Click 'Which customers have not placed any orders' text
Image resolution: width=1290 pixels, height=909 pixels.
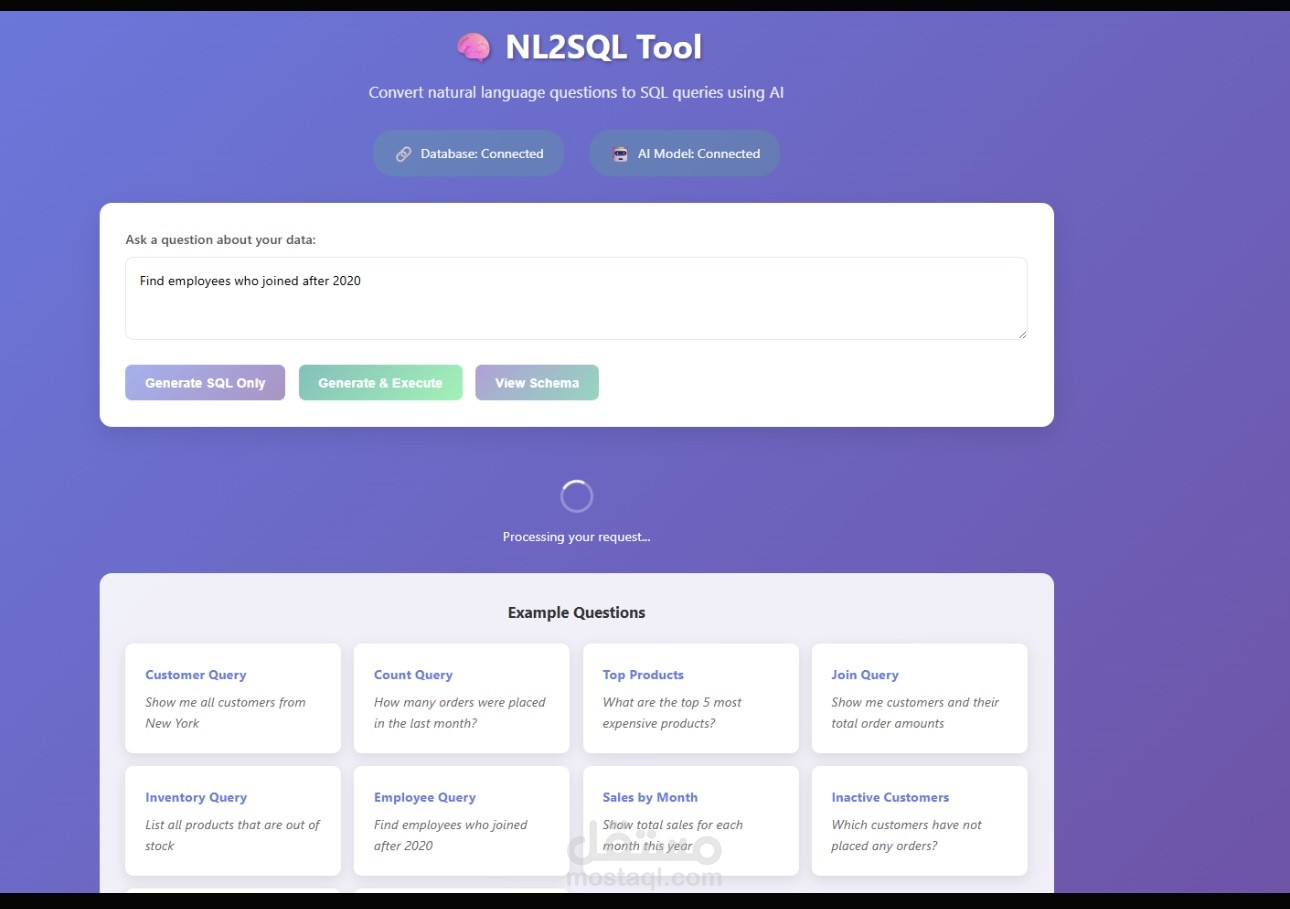click(906, 836)
